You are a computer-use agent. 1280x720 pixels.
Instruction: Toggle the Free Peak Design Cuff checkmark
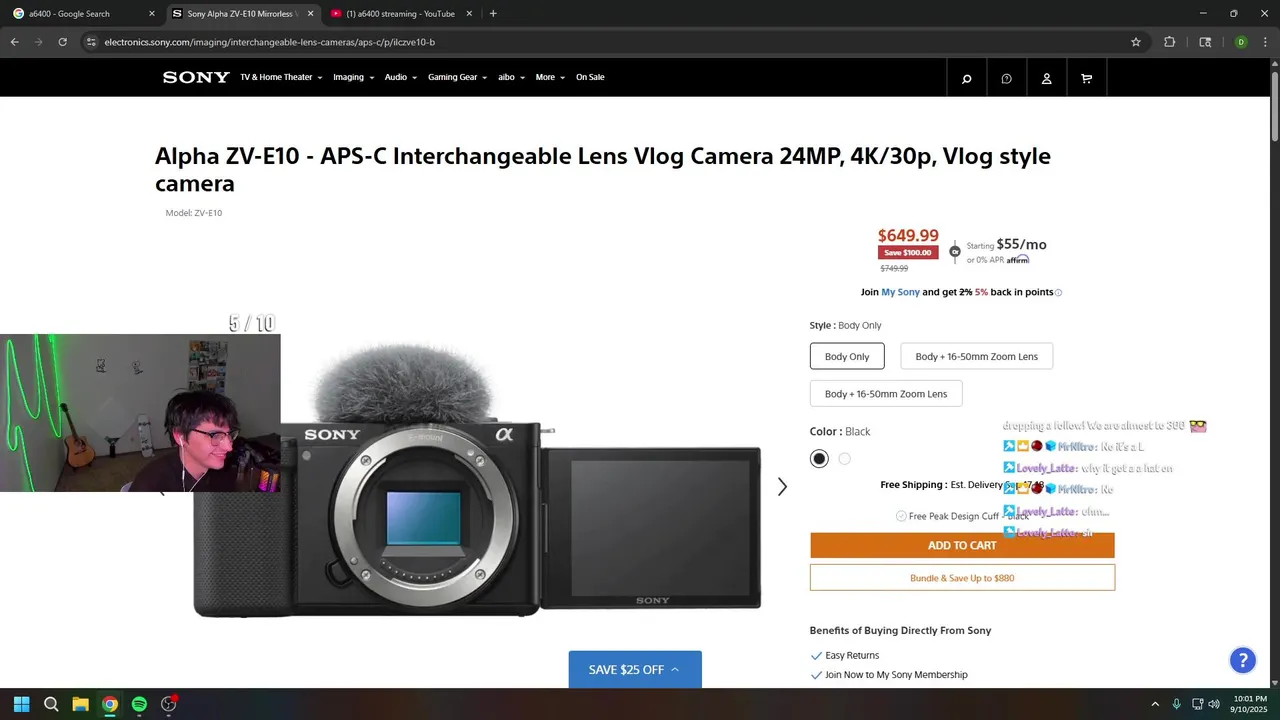pos(901,516)
